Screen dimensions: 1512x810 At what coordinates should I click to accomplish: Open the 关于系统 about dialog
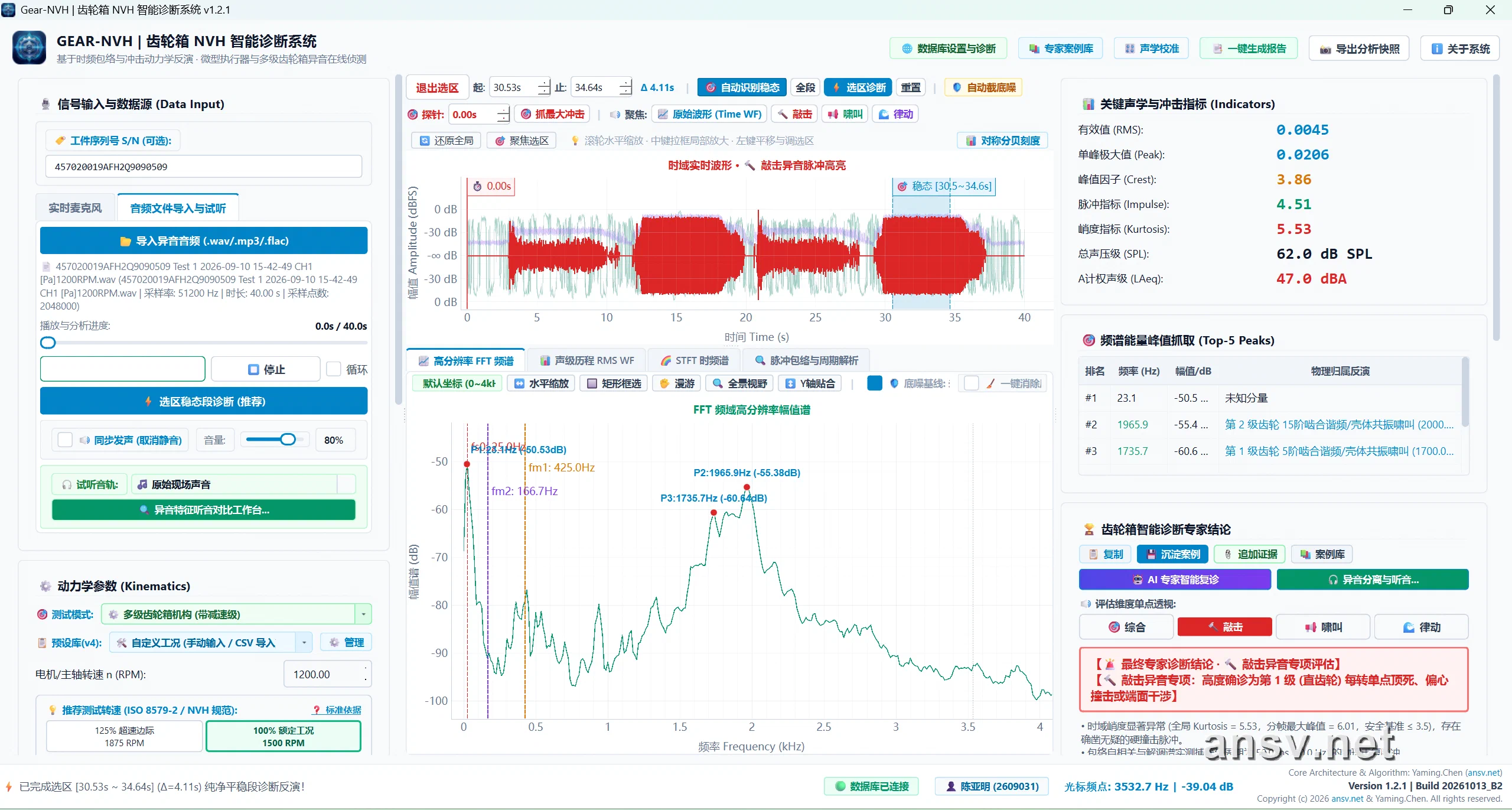(x=1461, y=48)
